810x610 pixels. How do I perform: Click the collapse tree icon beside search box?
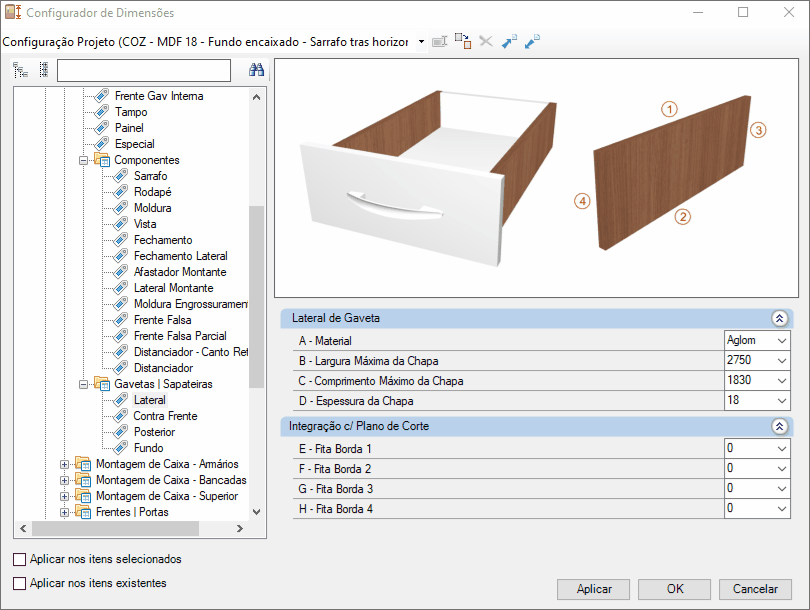pos(43,70)
